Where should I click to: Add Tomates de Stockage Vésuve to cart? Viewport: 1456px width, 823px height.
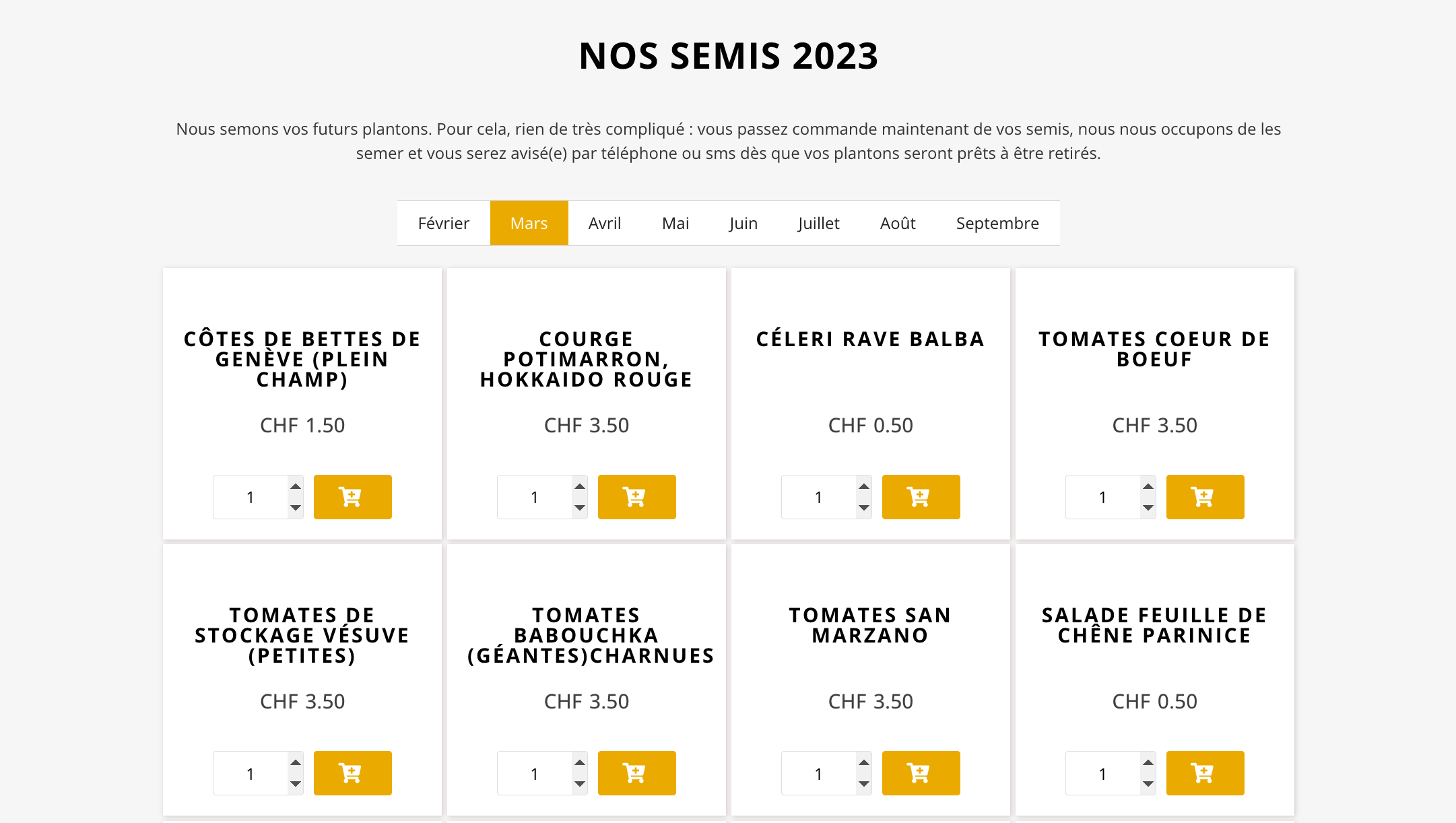(352, 773)
